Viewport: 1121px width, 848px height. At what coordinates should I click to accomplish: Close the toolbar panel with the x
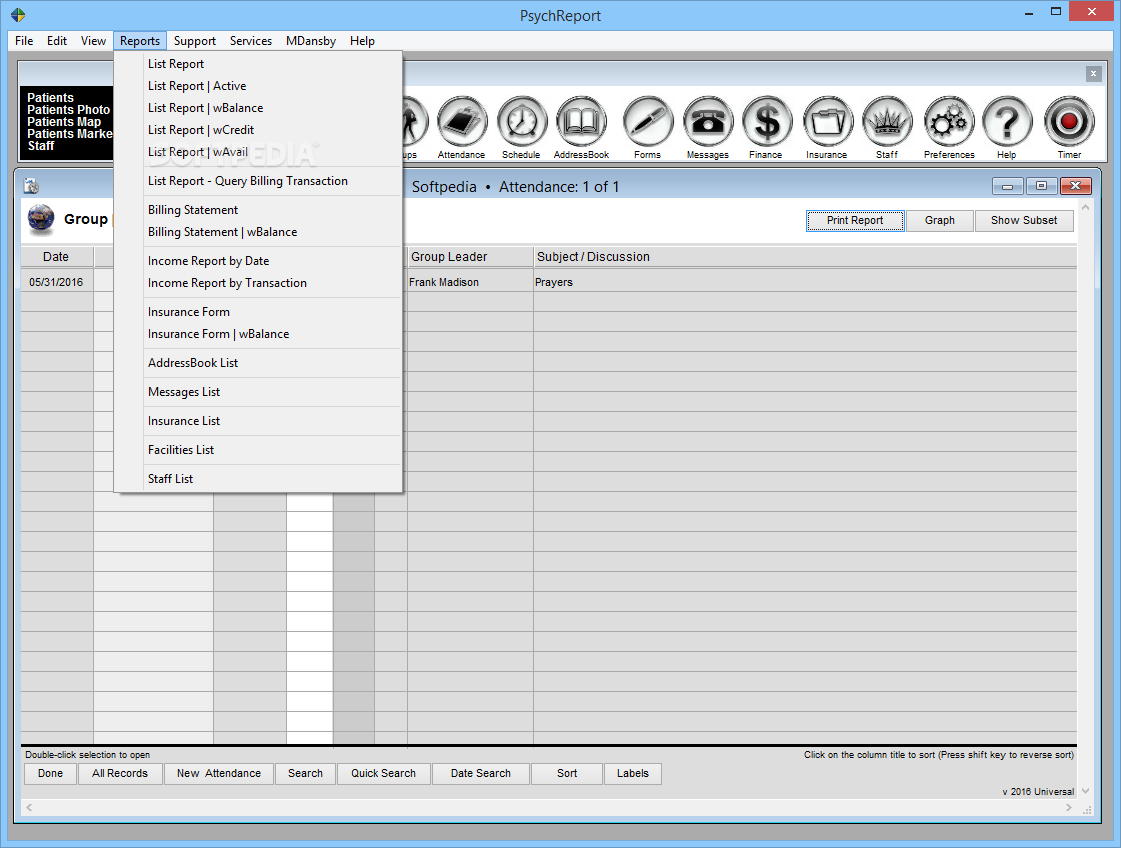1093,74
